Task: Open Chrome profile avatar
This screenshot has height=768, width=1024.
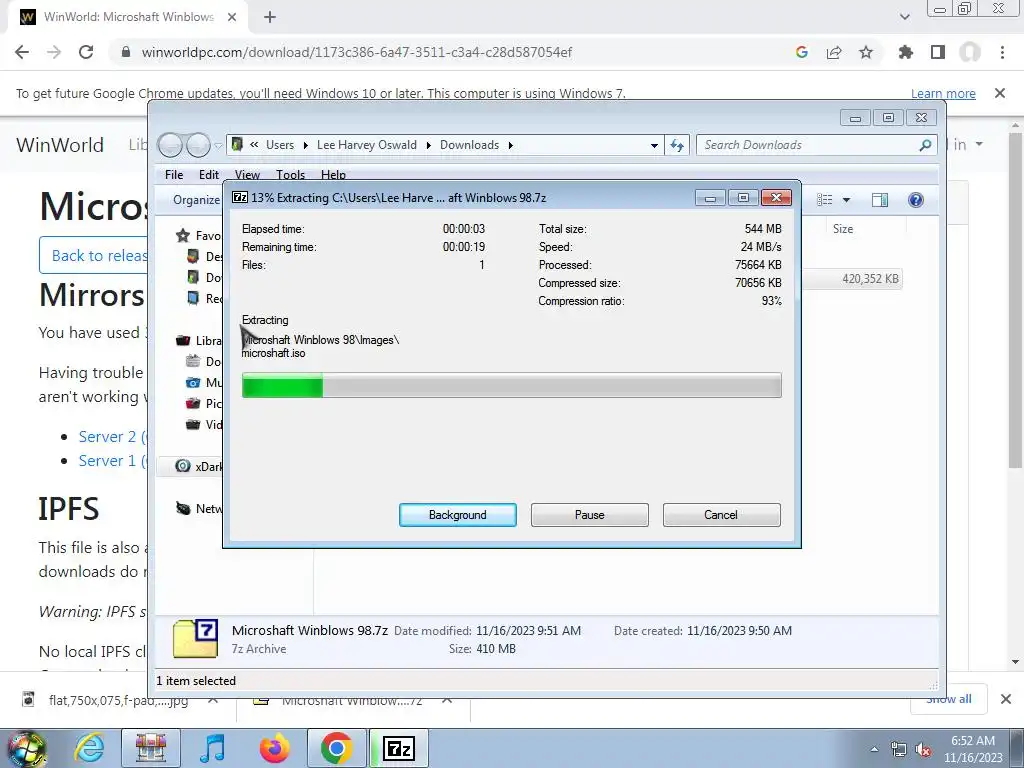Action: (x=970, y=52)
